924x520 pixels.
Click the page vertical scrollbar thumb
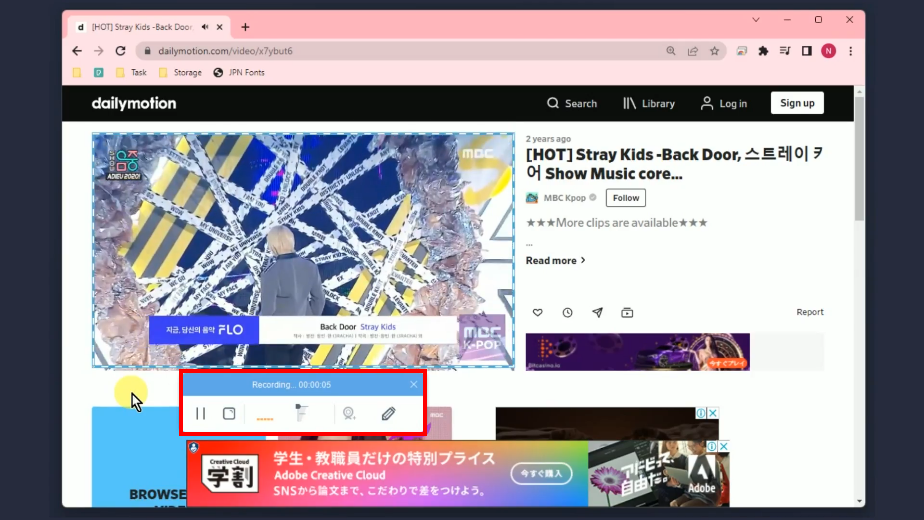[859, 159]
